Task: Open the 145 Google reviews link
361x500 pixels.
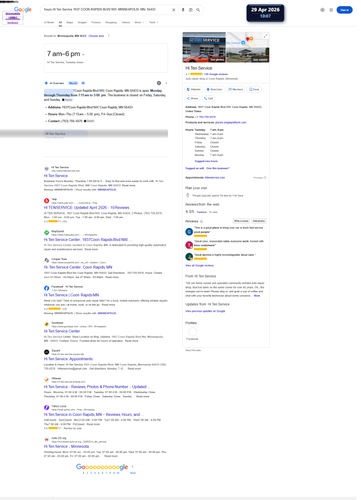Action: (216, 74)
